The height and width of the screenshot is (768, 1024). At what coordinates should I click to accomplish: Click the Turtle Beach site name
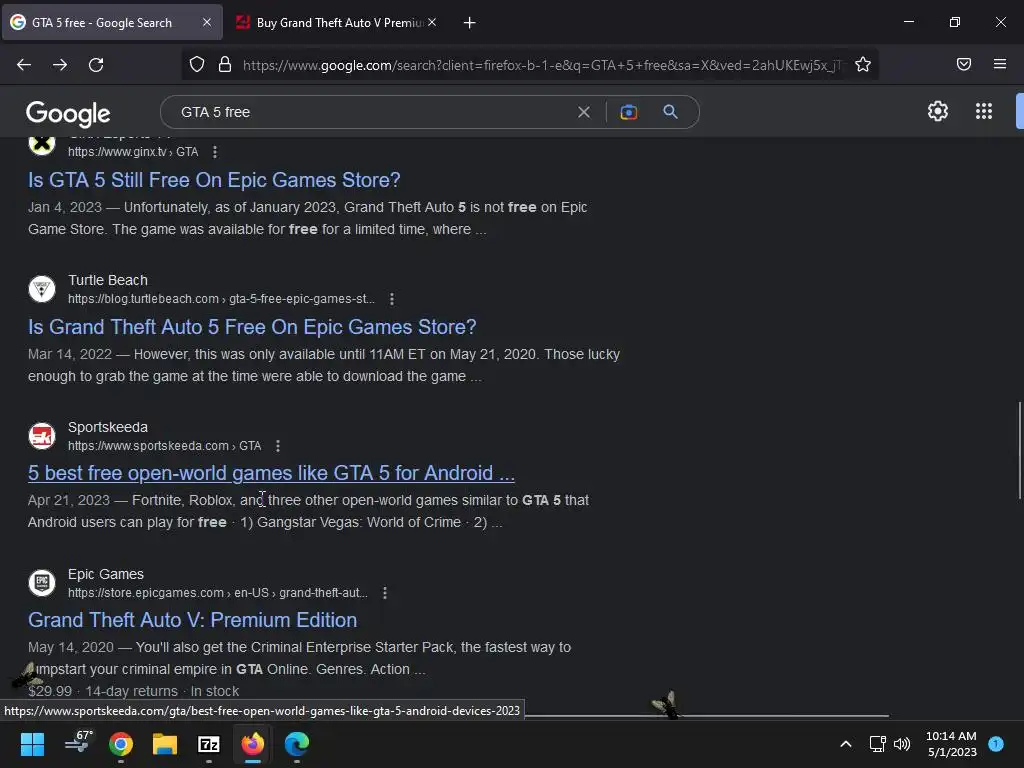(108, 280)
